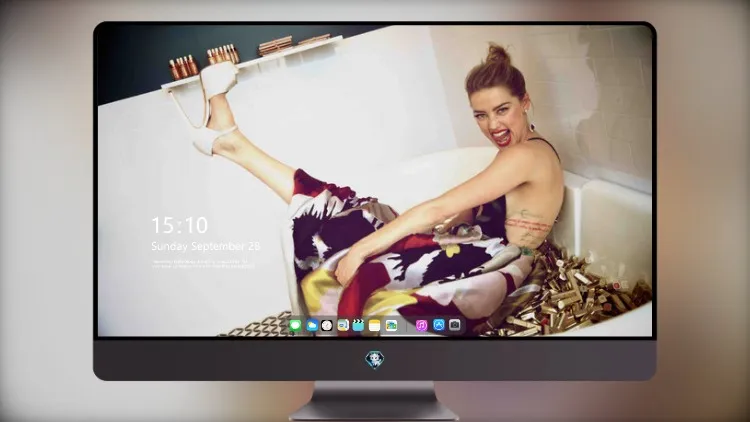The width and height of the screenshot is (750, 422).
Task: Open the clapperboard Videos app icon
Action: click(358, 325)
